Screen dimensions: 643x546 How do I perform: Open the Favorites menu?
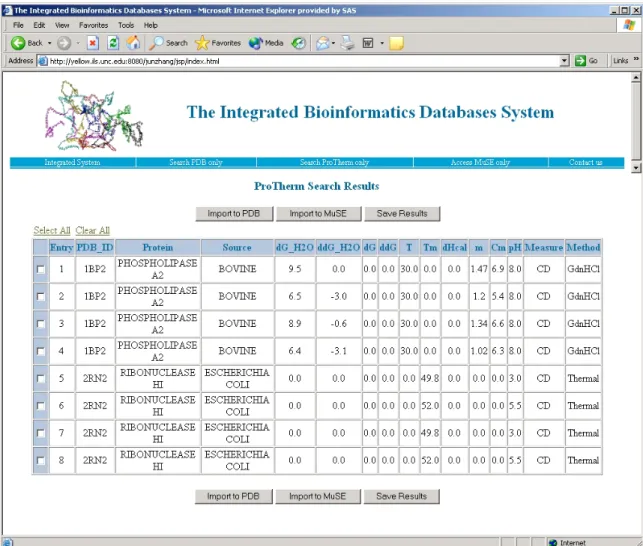point(93,25)
